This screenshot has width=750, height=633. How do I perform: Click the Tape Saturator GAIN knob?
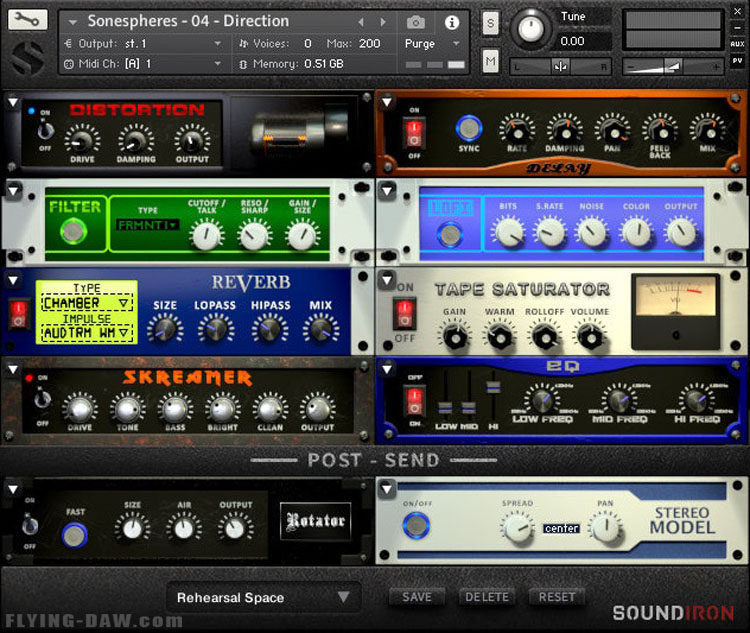tap(454, 336)
